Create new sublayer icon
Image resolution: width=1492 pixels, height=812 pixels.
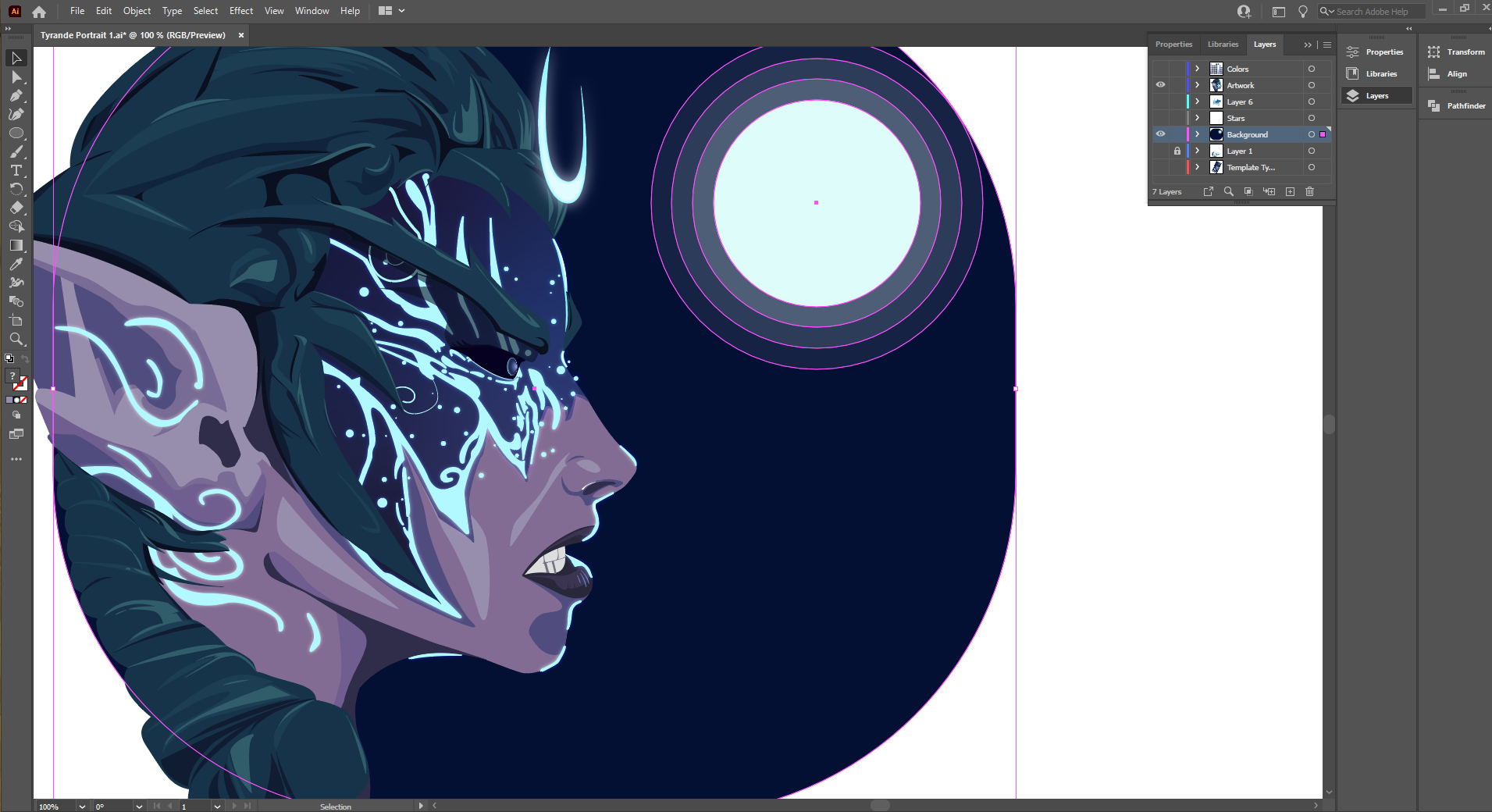tap(1269, 191)
